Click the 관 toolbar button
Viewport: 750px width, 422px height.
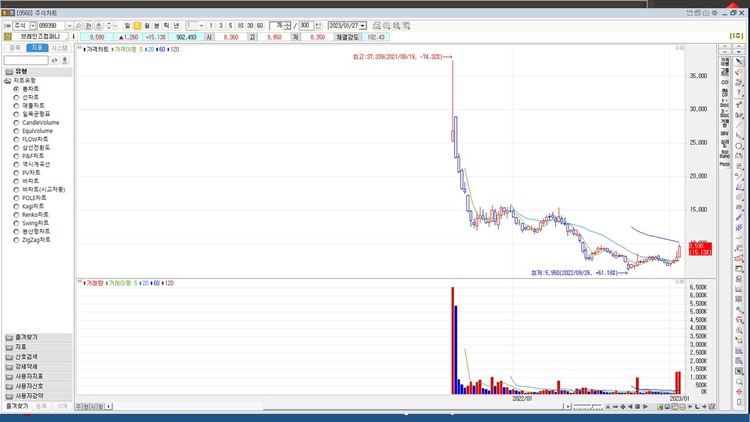tap(88, 26)
